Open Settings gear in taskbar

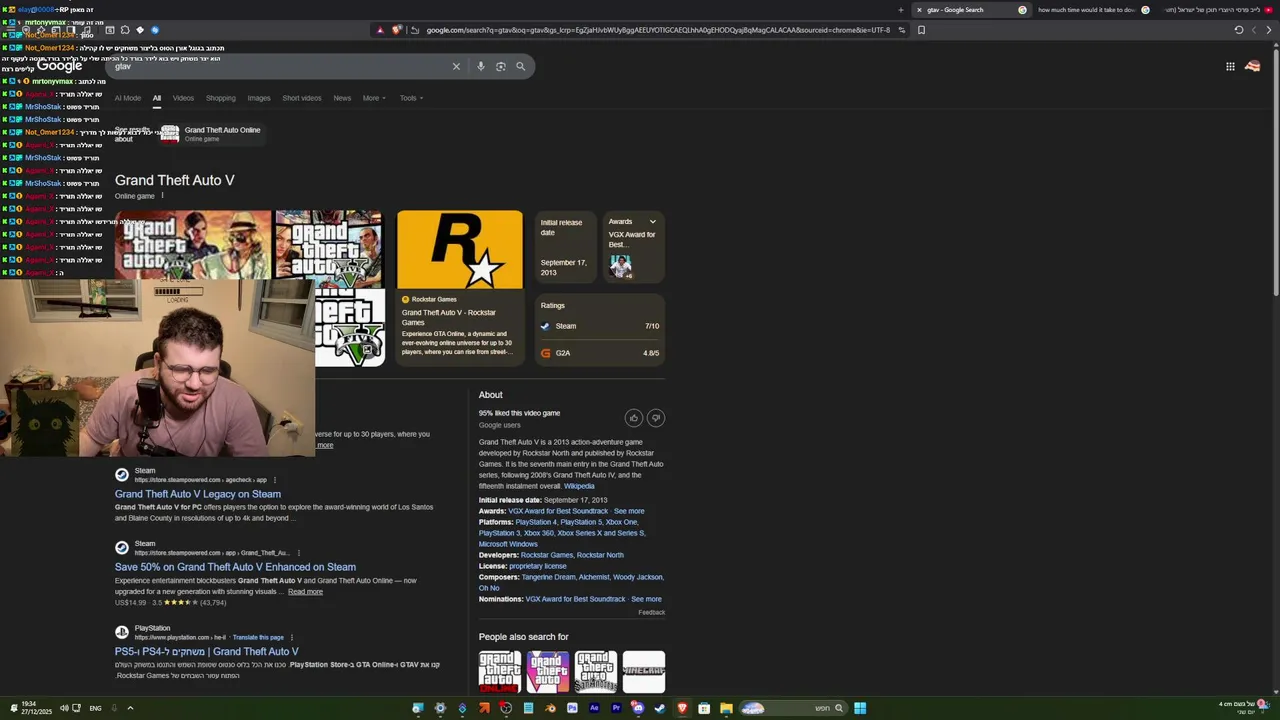(x=440, y=708)
